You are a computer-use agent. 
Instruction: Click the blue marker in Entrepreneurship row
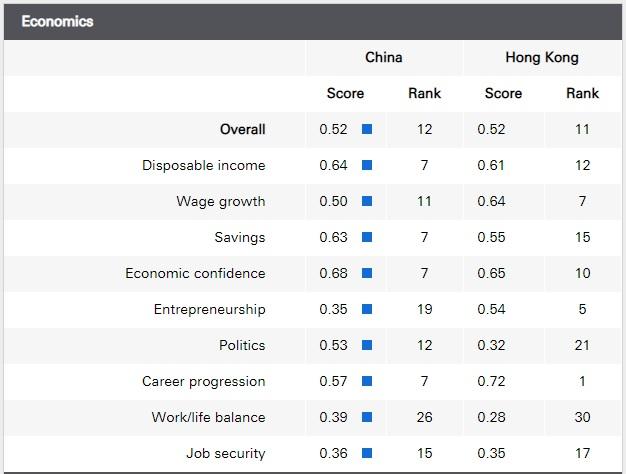point(367,309)
